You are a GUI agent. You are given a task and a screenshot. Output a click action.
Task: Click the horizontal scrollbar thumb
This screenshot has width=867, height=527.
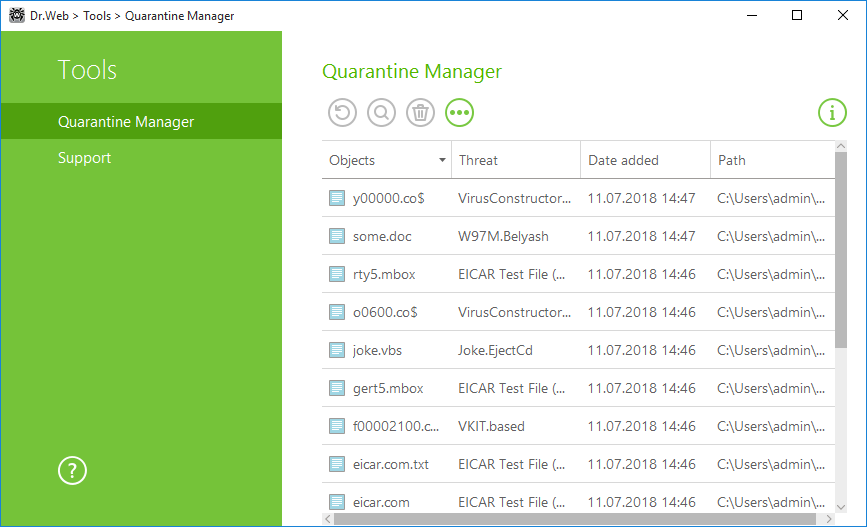coord(574,519)
